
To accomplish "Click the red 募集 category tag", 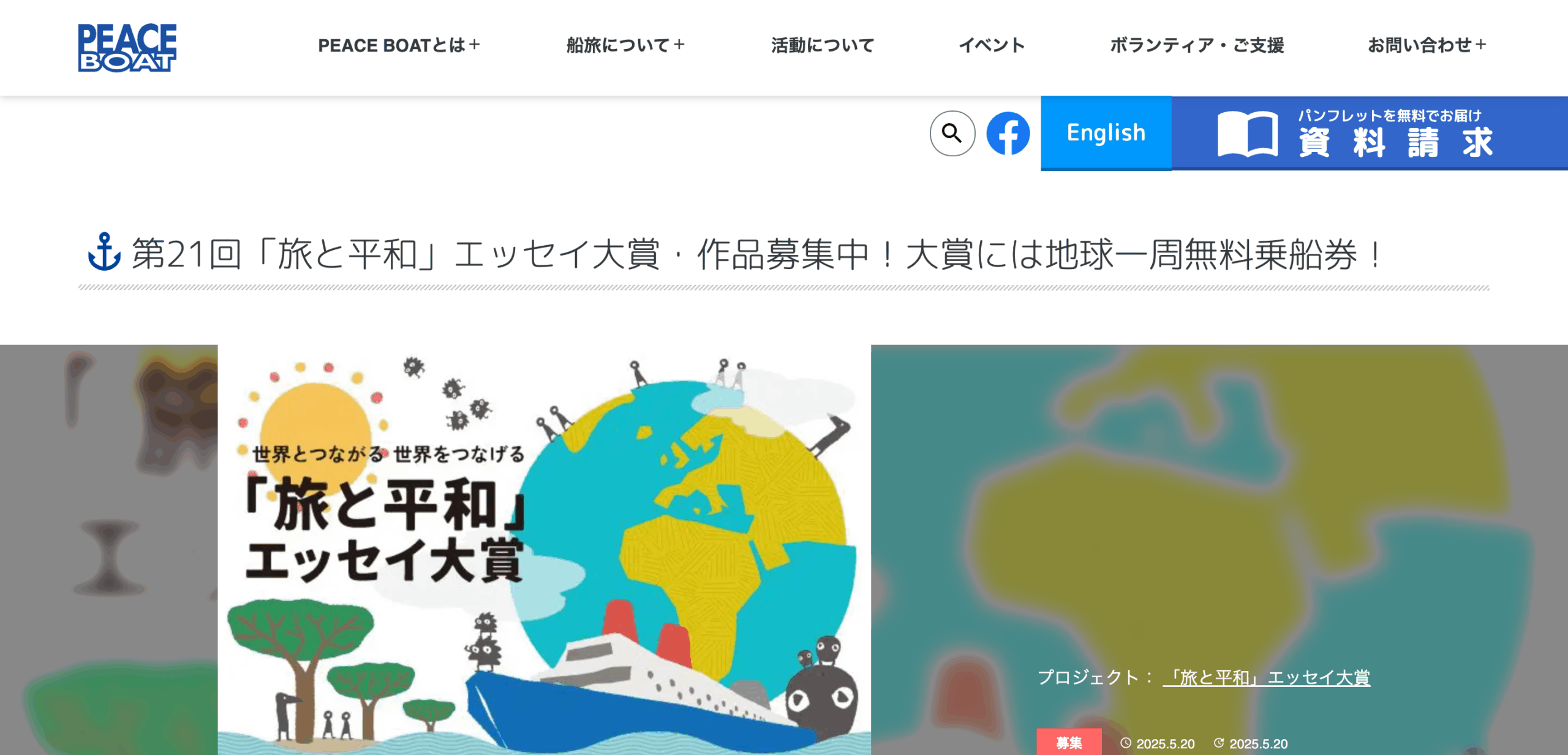I will (1069, 742).
